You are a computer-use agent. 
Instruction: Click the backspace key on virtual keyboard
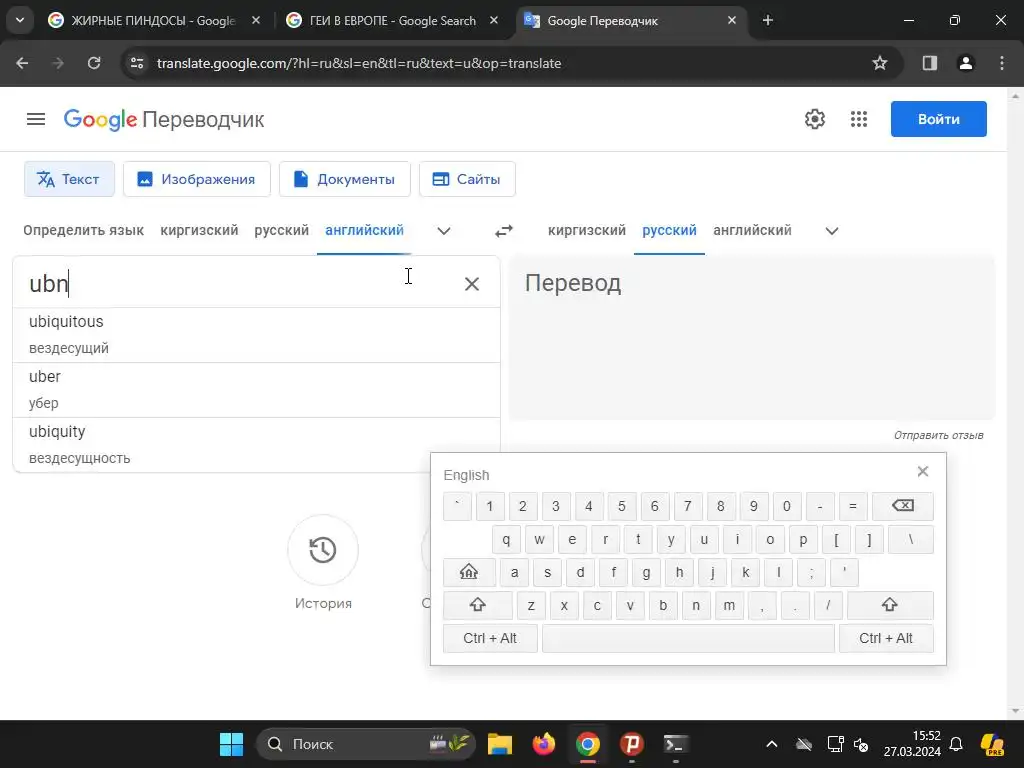(x=903, y=506)
